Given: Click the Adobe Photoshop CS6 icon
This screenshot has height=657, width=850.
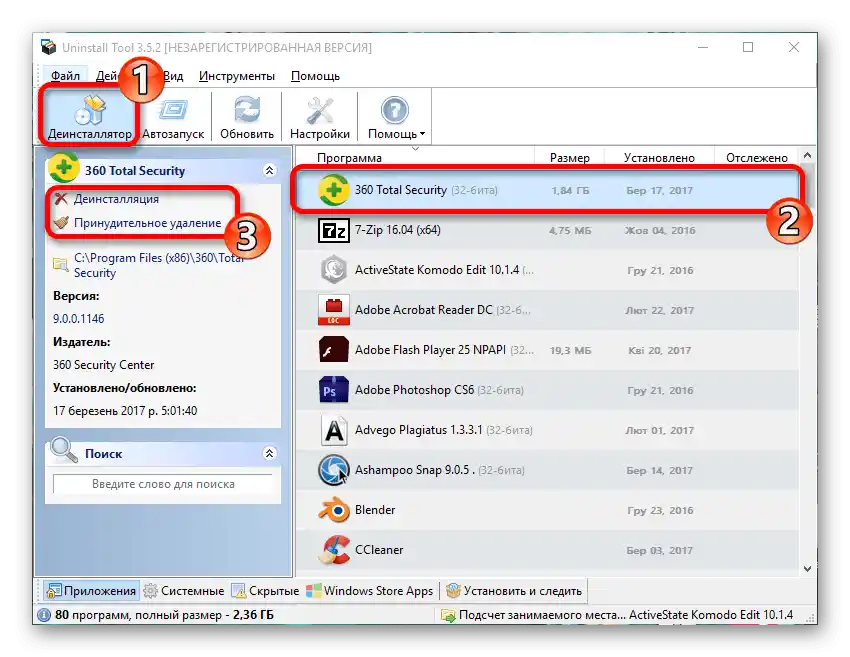Looking at the screenshot, I should tap(333, 390).
